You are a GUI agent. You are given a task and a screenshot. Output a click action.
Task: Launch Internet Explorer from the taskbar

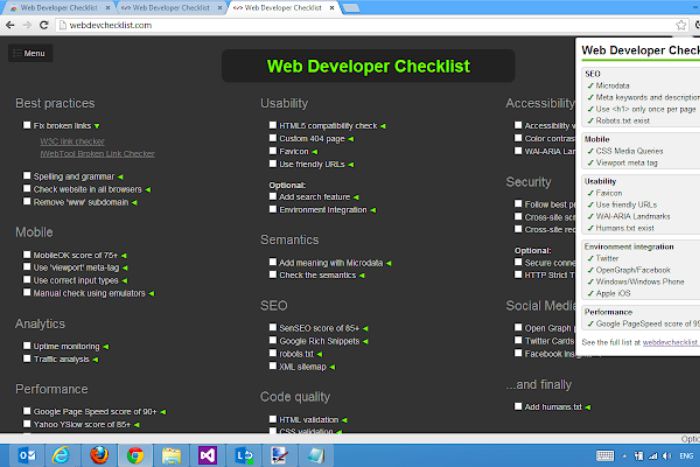coord(60,455)
